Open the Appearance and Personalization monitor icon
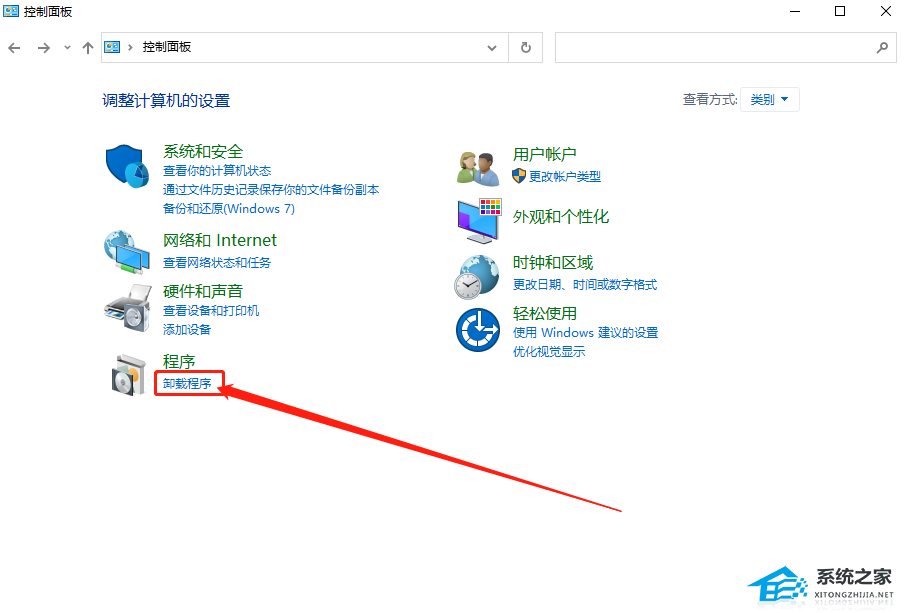The width and height of the screenshot is (909, 613). (x=479, y=220)
